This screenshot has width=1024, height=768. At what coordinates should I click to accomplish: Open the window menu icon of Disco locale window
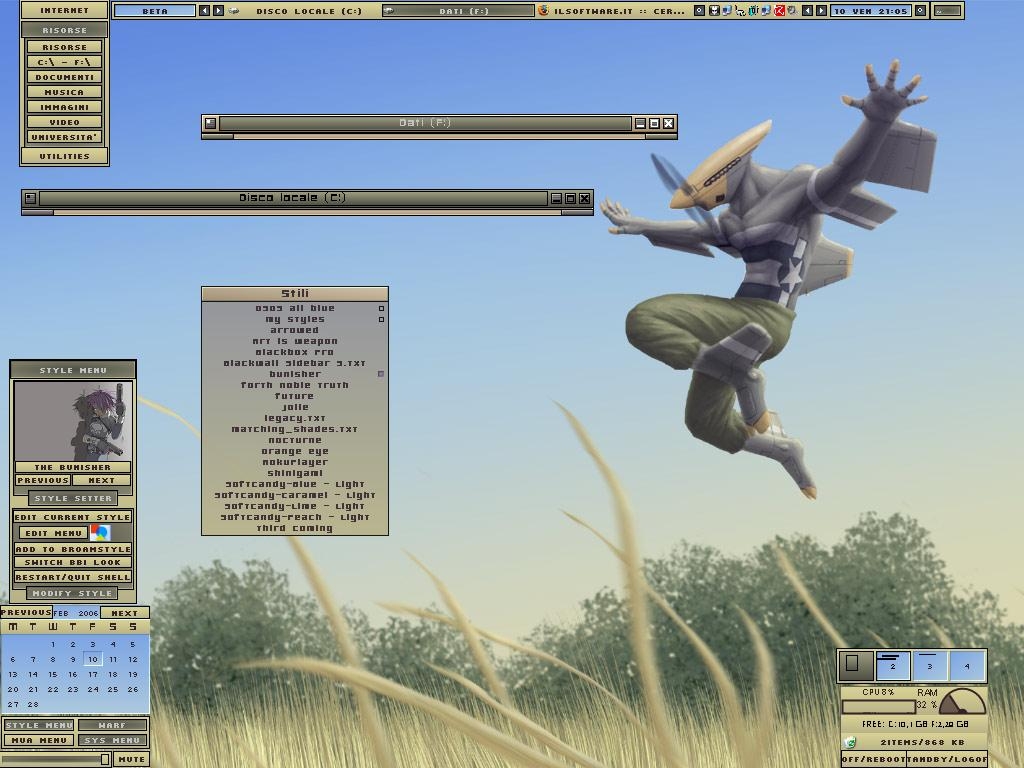tap(30, 198)
